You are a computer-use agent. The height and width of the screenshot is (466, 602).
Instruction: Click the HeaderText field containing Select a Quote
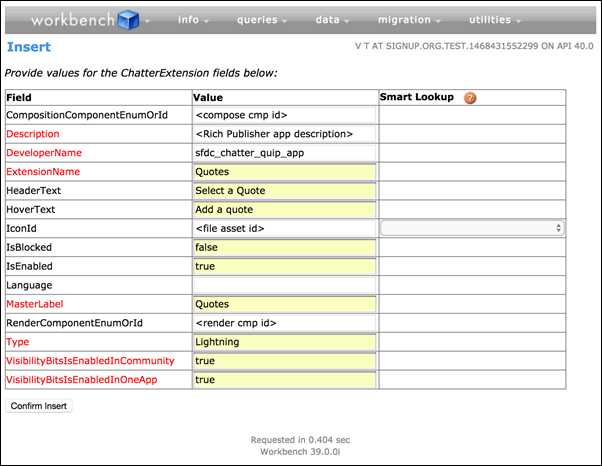pyautogui.click(x=285, y=191)
